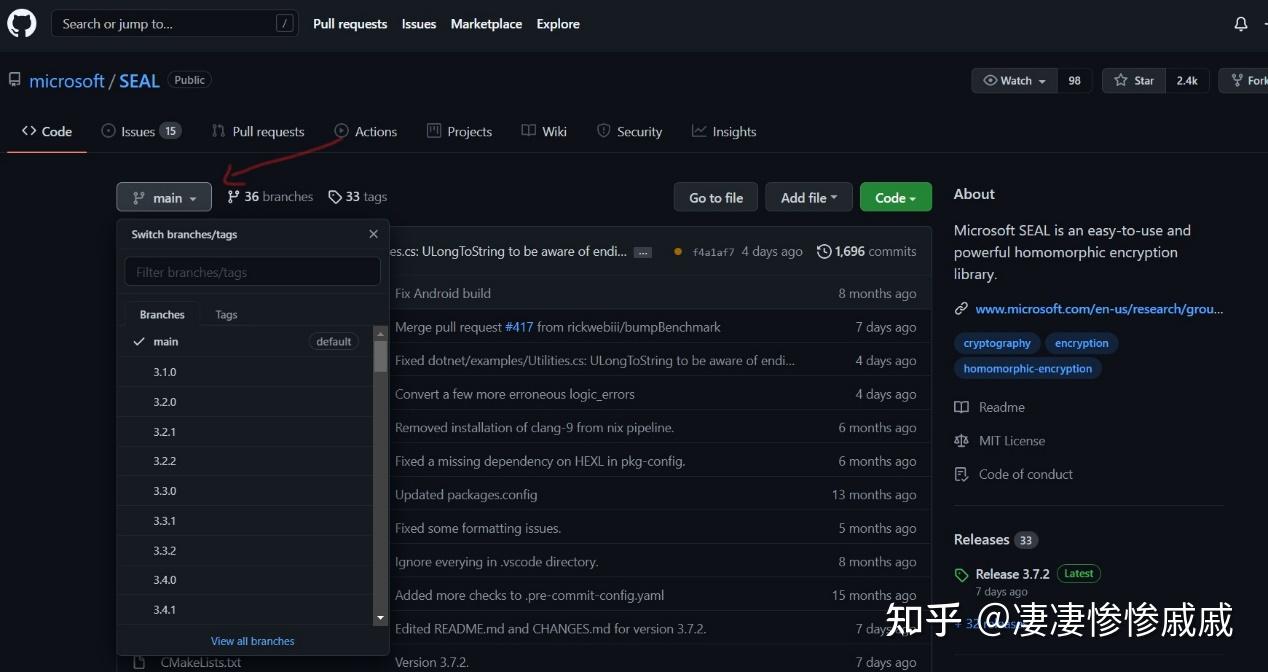
Task: Click the branch filter input field
Action: click(252, 271)
